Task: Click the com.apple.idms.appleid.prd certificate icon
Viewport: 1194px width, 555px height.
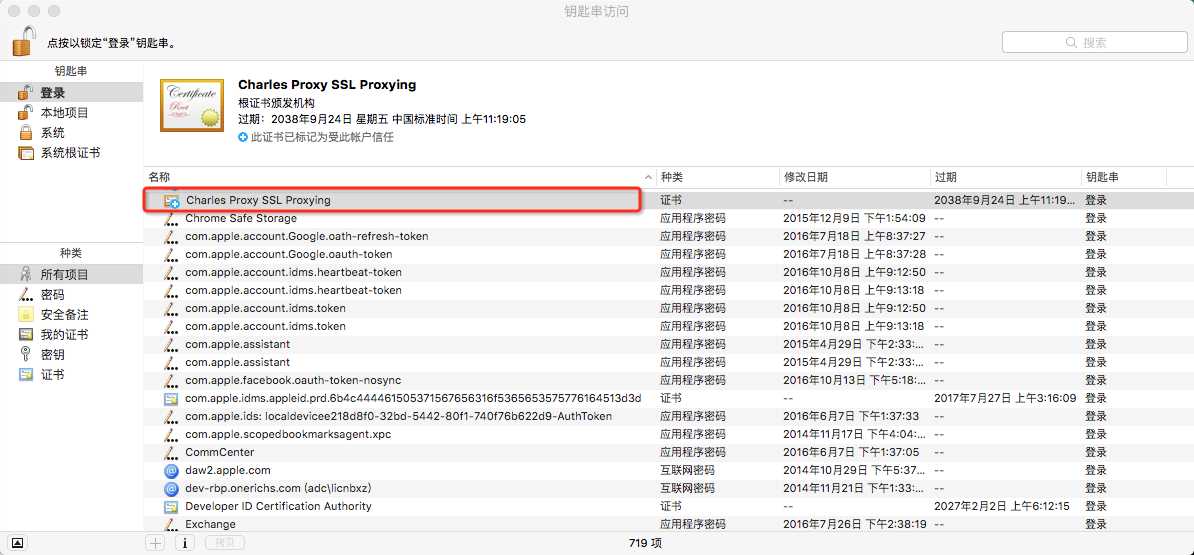Action: click(171, 398)
